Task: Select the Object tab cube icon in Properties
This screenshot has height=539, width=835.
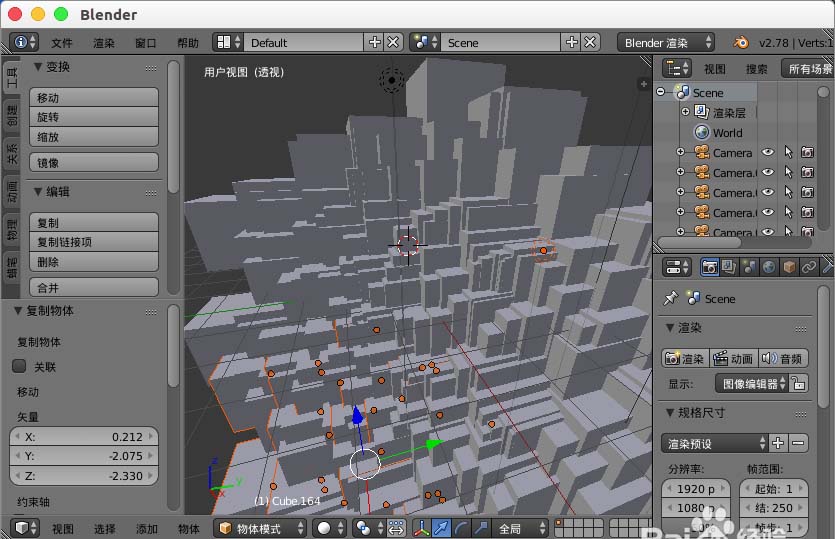Action: 789,267
